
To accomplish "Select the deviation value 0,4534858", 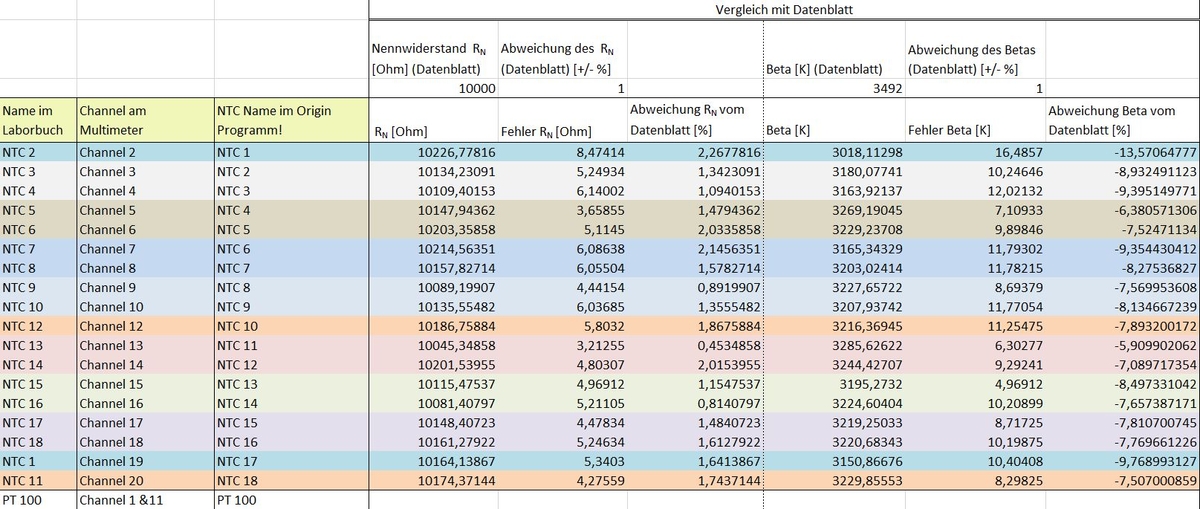I will click(694, 346).
